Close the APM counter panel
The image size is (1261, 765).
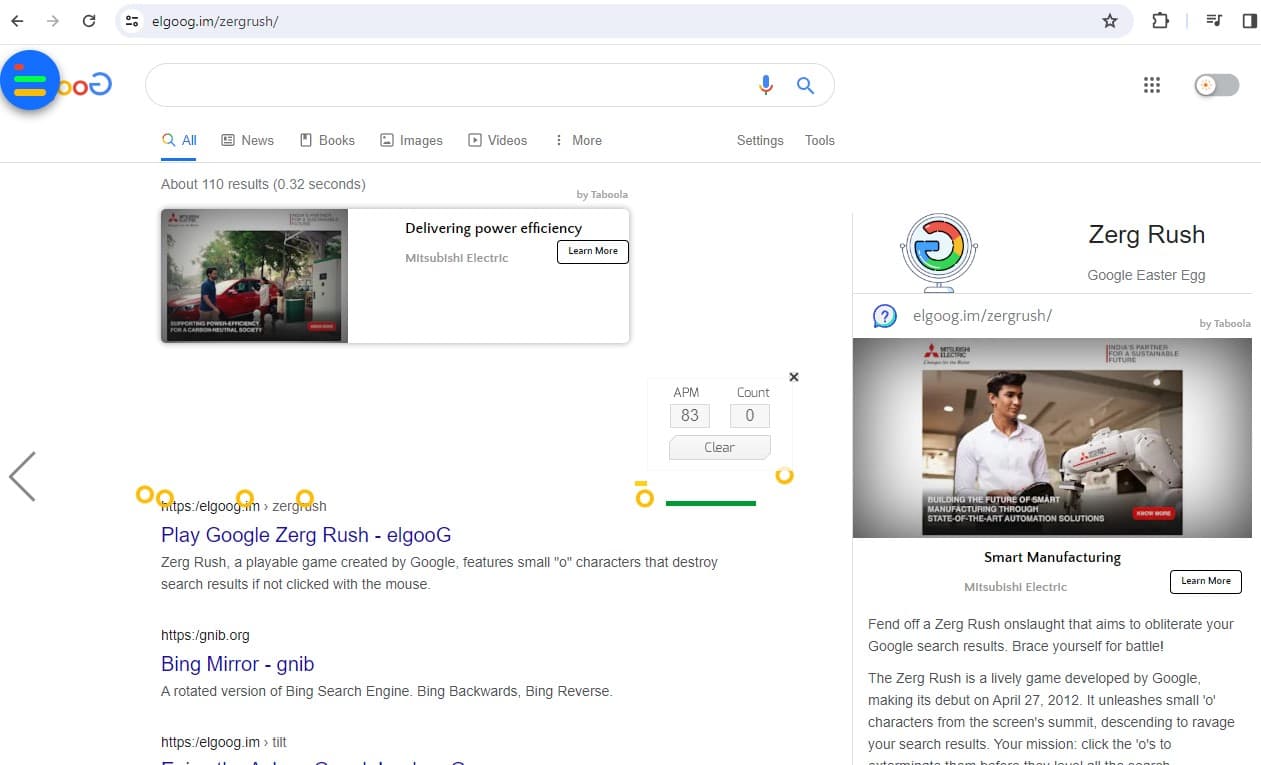click(794, 377)
